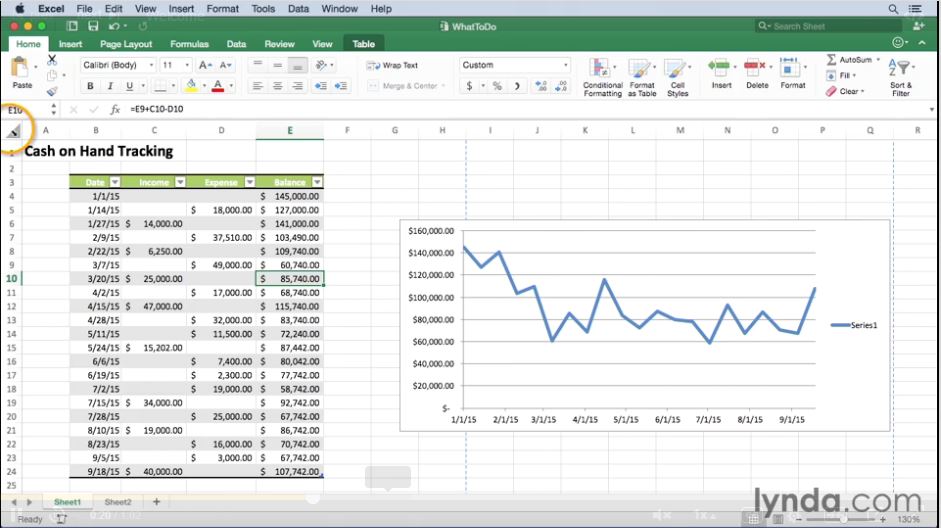Screen dimensions: 941x528
Task: Toggle Wrap Text
Action: [x=392, y=65]
